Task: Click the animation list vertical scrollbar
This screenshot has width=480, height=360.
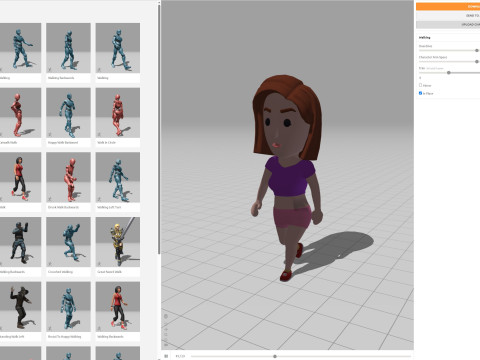Action: (159, 130)
